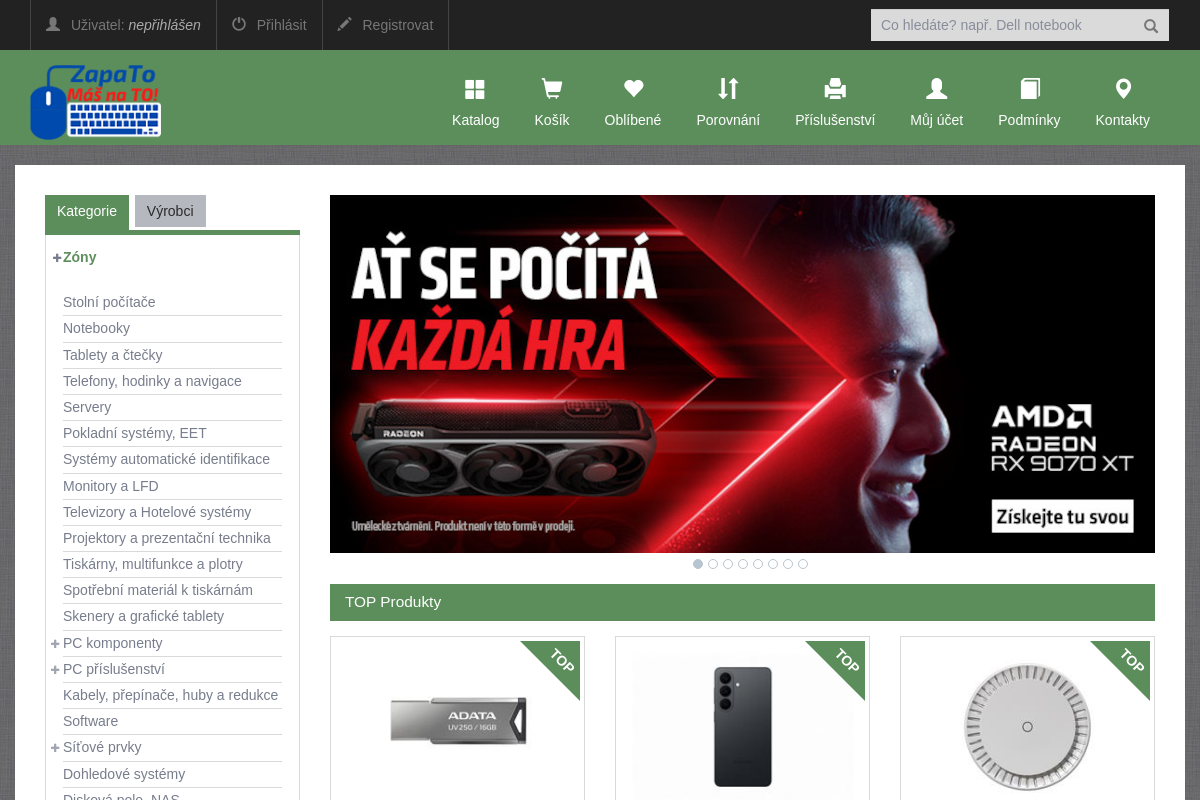Image resolution: width=1200 pixels, height=800 pixels.
Task: Click the search magnifier icon
Action: 1151,26
